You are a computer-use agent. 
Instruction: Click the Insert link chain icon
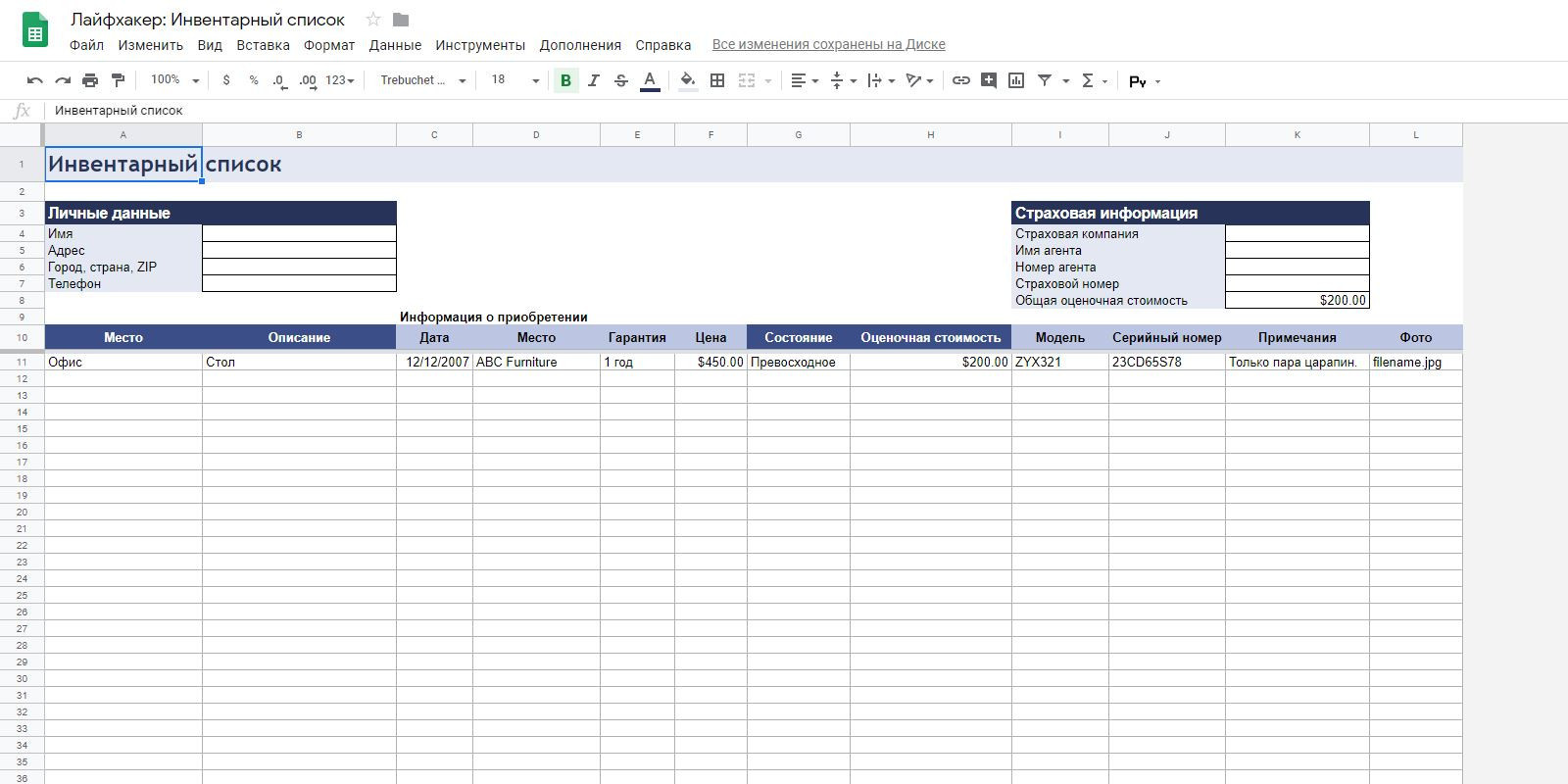click(961, 80)
